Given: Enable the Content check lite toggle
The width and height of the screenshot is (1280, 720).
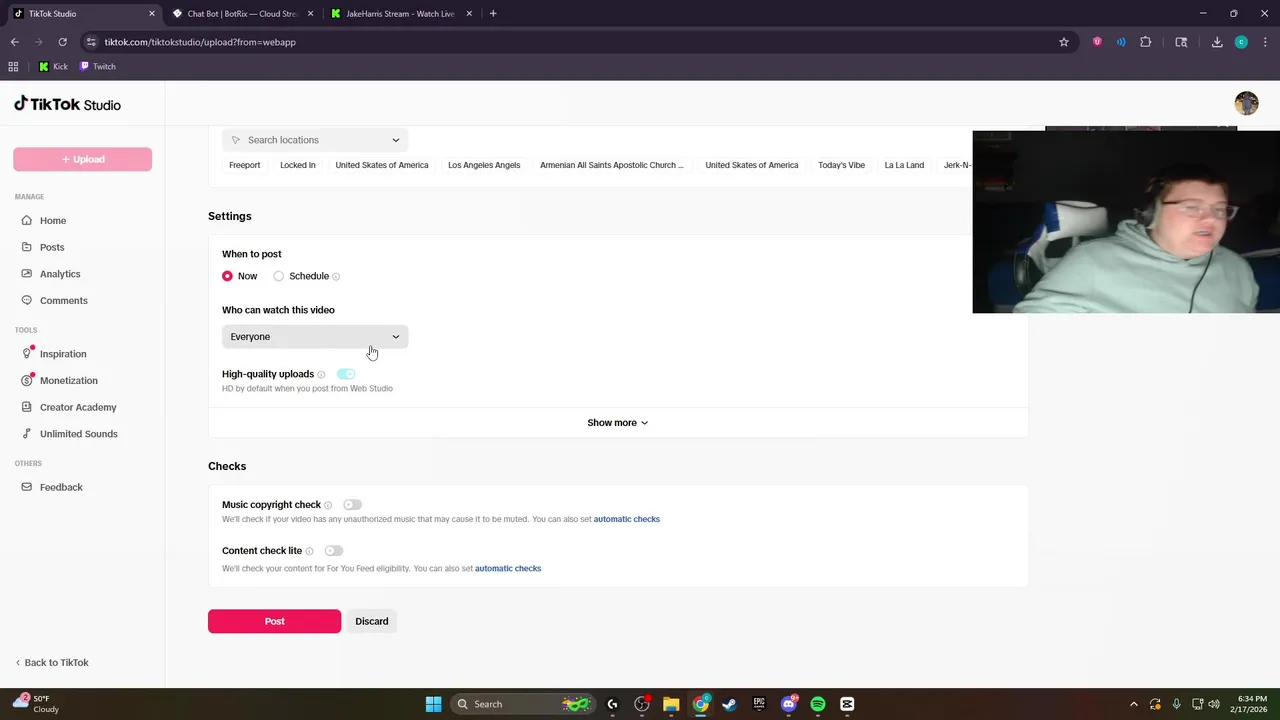Looking at the screenshot, I should point(333,551).
